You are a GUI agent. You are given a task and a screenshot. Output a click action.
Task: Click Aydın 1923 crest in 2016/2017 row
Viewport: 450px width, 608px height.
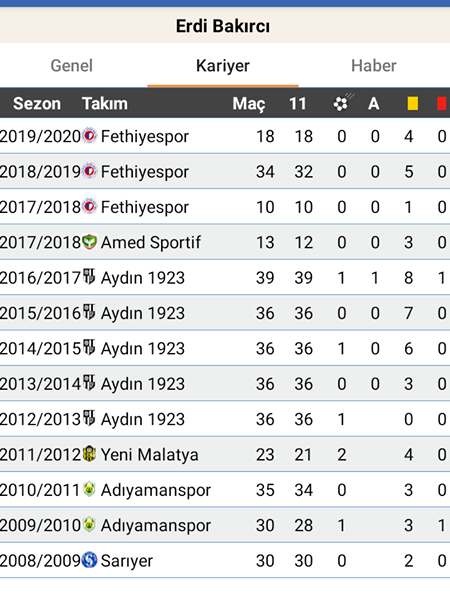pos(90,277)
